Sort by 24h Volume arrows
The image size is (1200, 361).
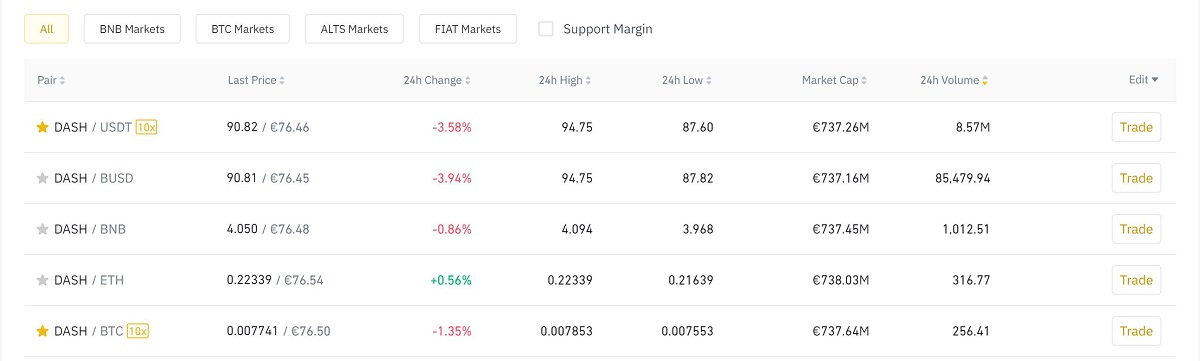point(986,80)
